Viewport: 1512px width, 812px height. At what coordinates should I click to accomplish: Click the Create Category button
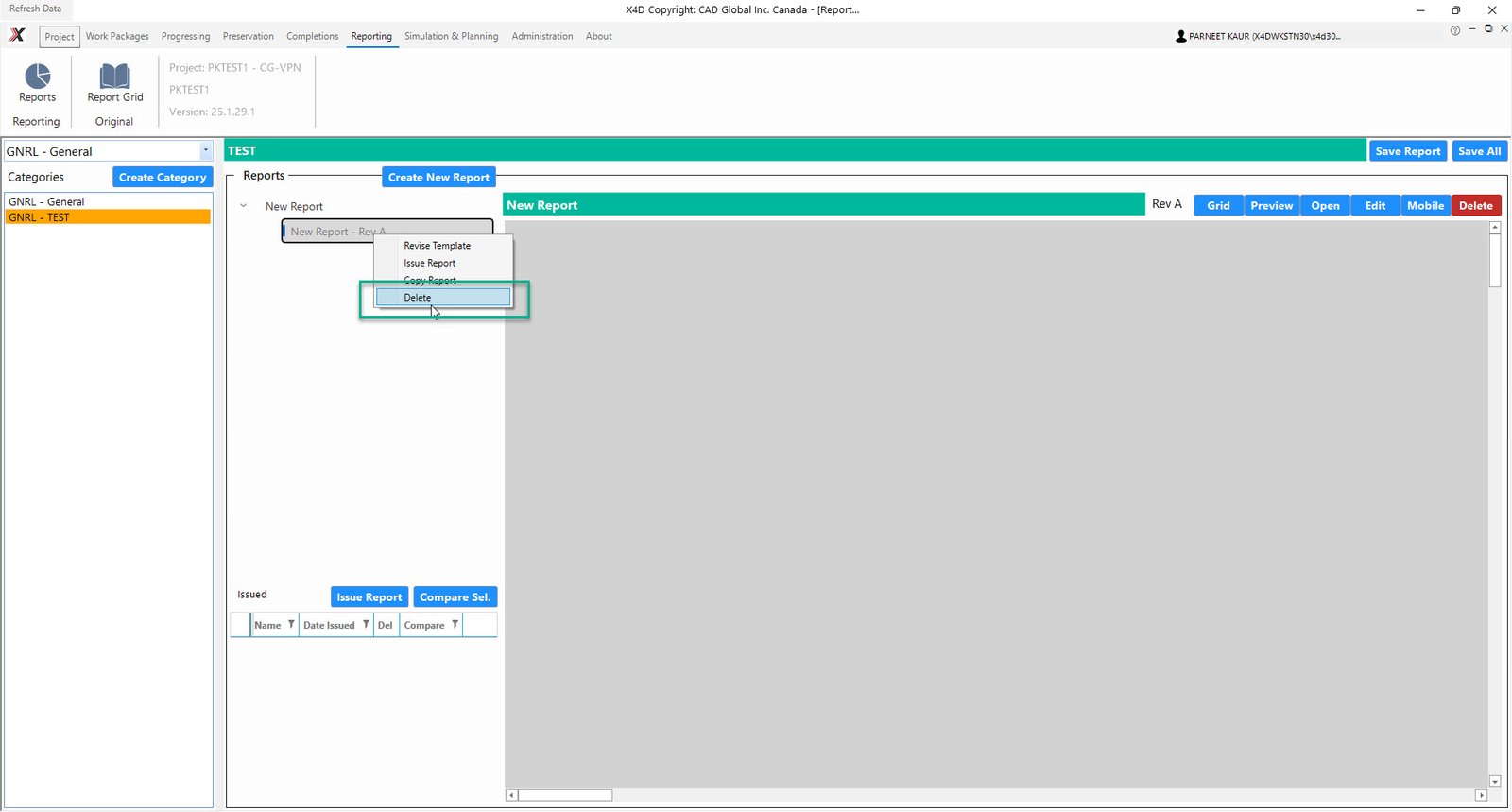pyautogui.click(x=163, y=178)
